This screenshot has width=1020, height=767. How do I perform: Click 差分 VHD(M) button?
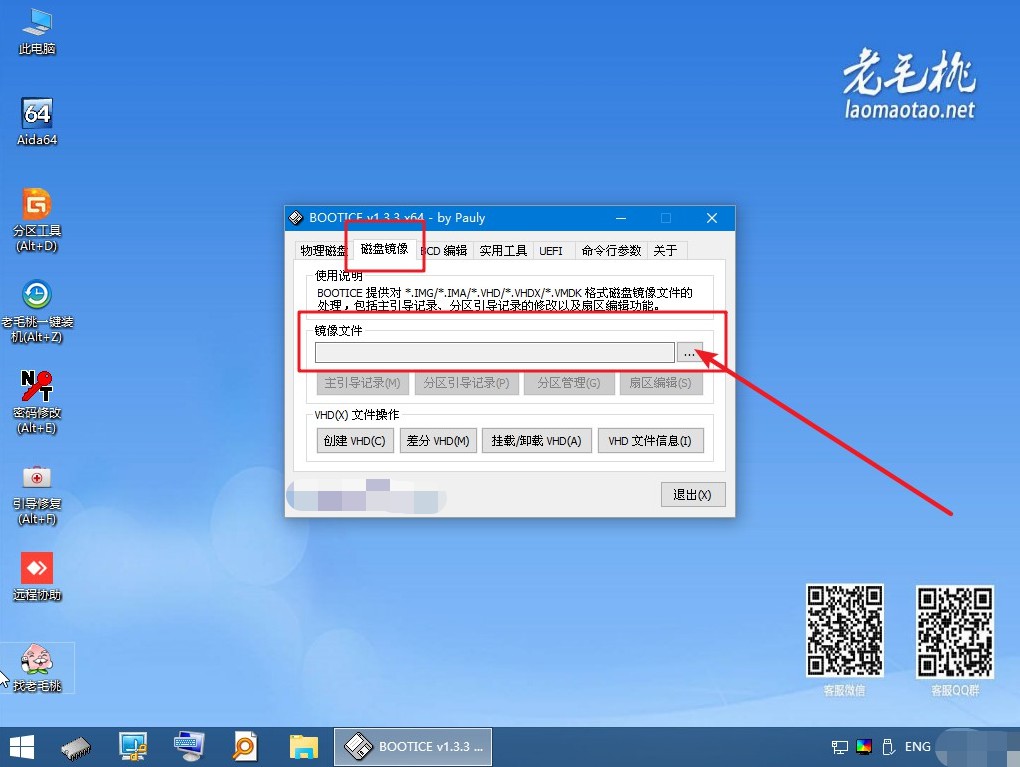coord(438,440)
